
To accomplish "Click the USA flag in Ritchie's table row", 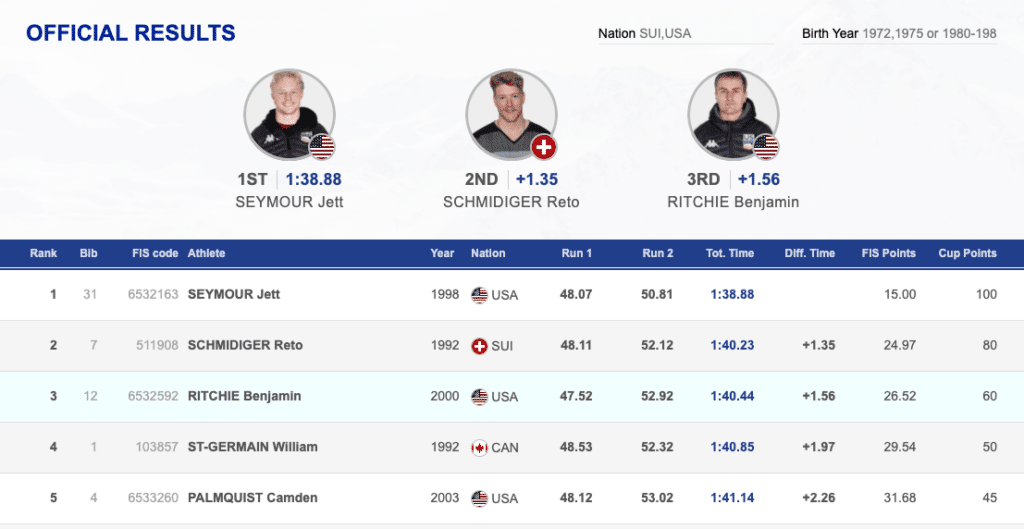I will point(479,397).
